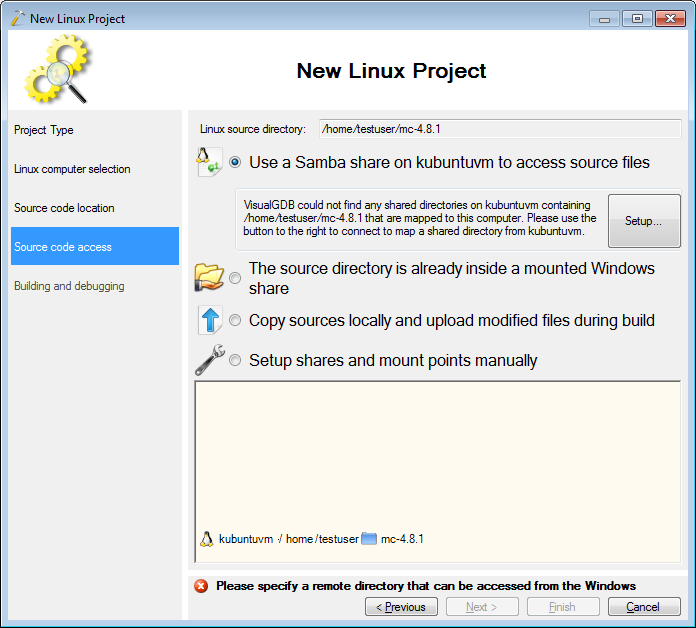The height and width of the screenshot is (628, 696).
Task: Select Use a Samba share radio button
Action: click(x=235, y=162)
